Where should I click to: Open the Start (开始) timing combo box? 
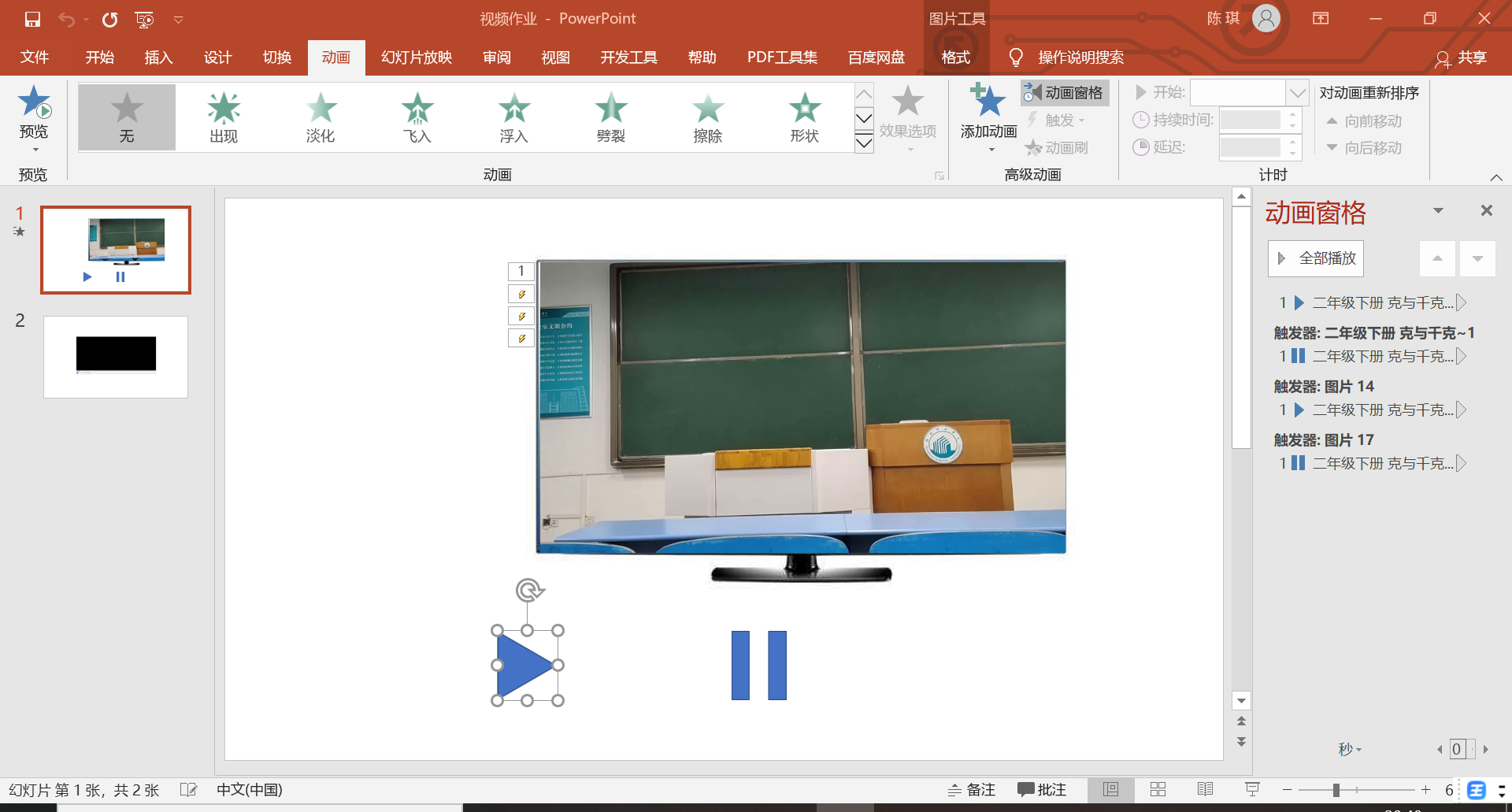pos(1249,93)
